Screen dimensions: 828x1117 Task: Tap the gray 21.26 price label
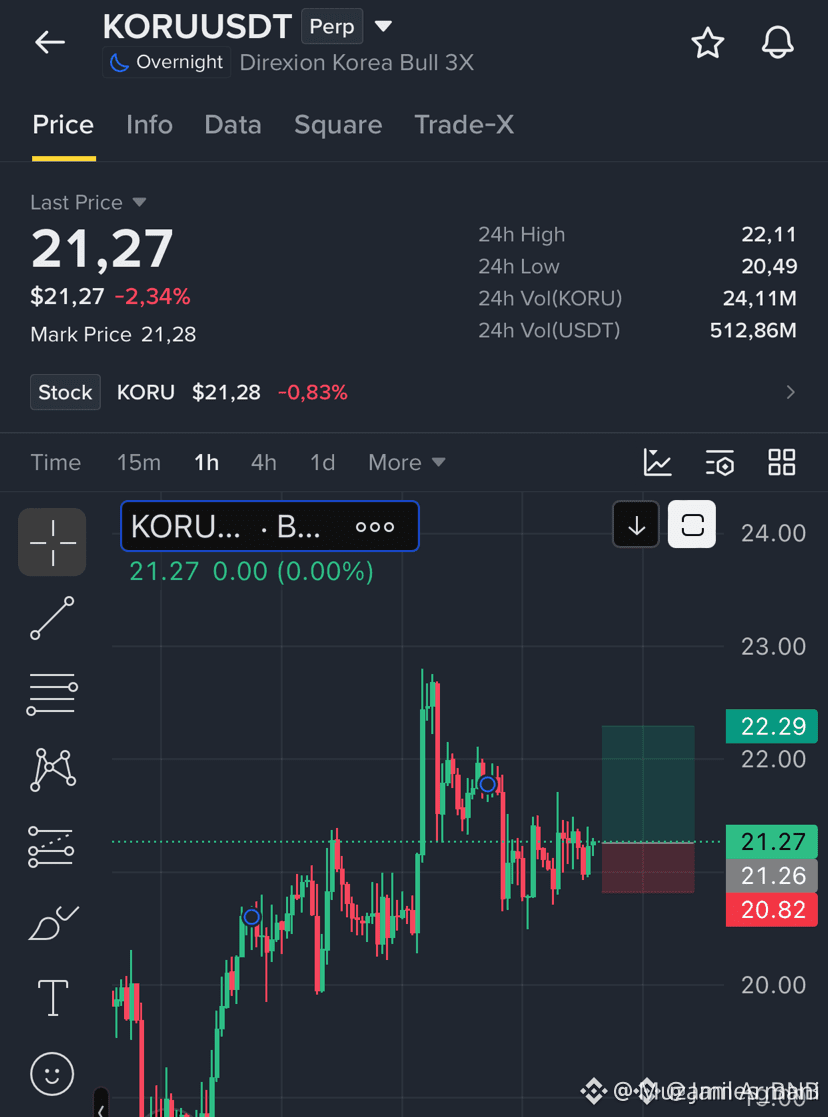click(x=772, y=876)
